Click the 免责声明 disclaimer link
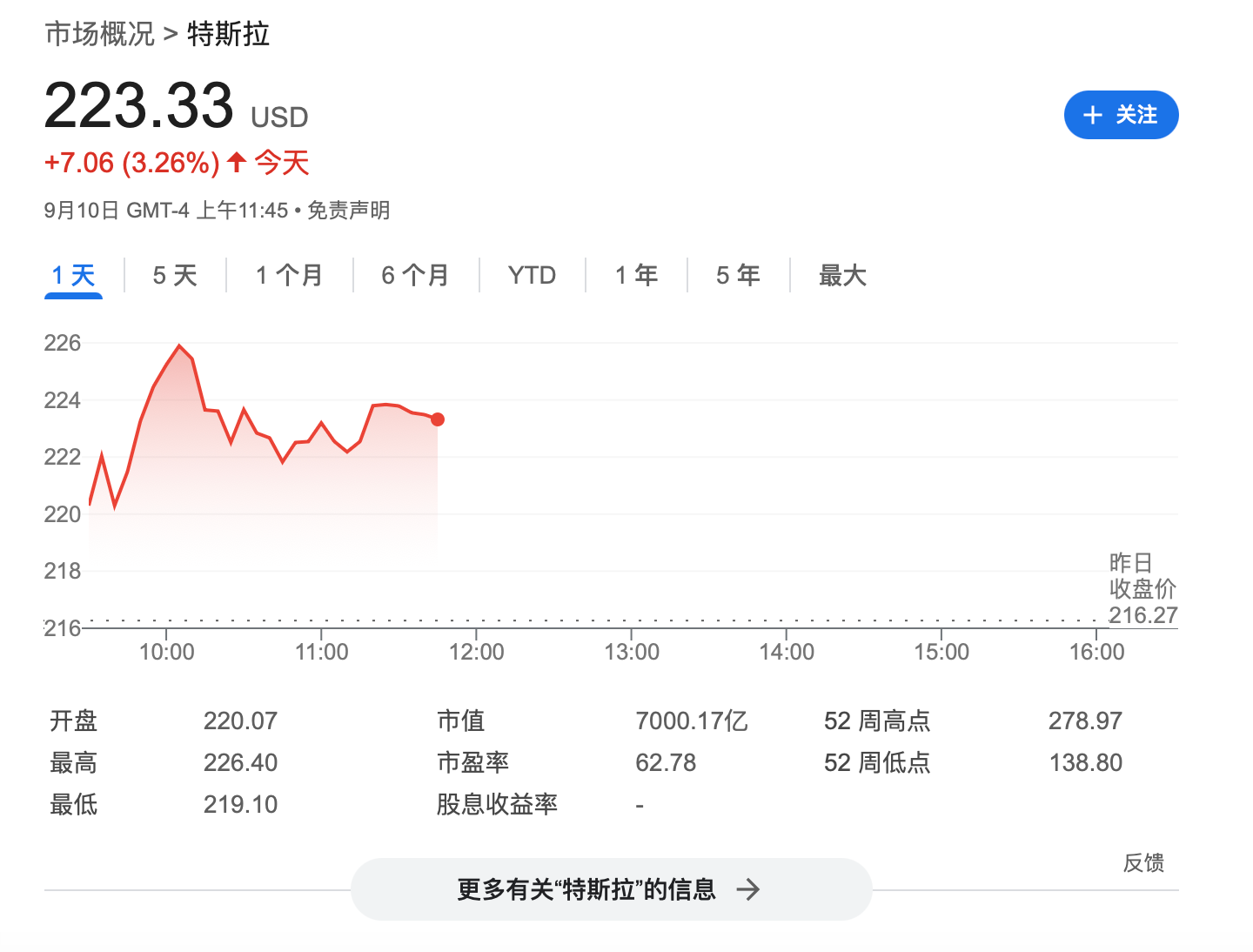1253x952 pixels. coord(348,211)
